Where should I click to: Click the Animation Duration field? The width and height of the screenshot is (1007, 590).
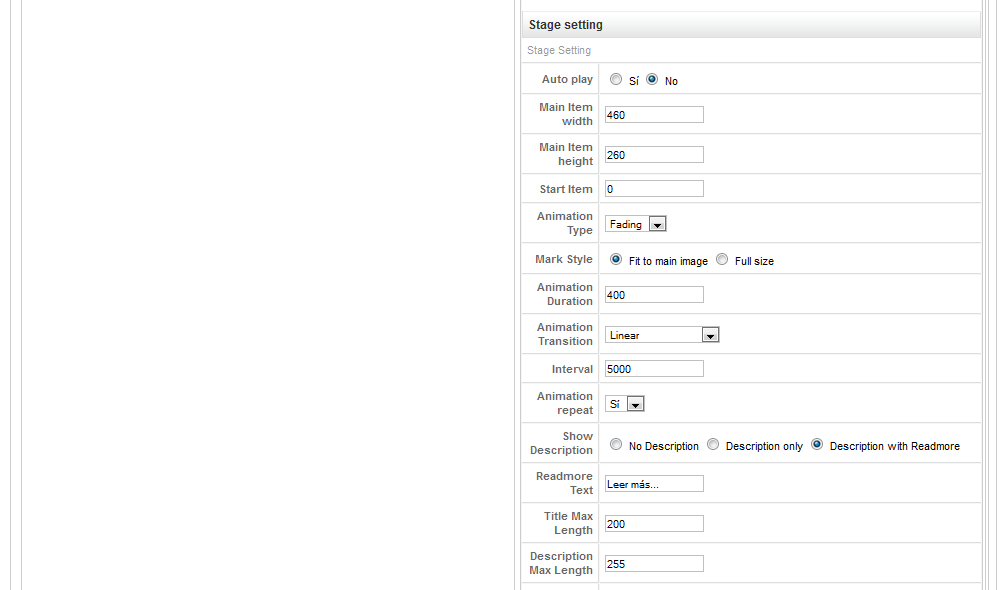point(654,295)
